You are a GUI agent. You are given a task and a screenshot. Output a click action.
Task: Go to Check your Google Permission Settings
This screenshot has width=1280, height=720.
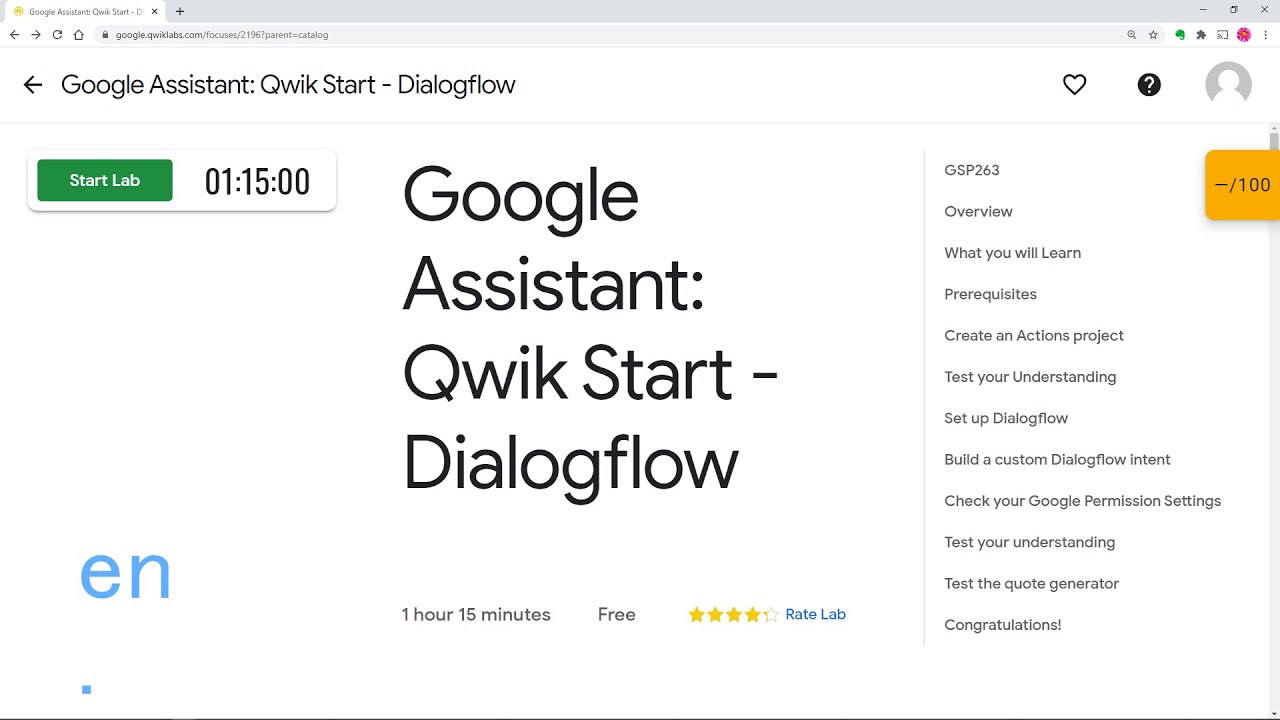click(1082, 501)
